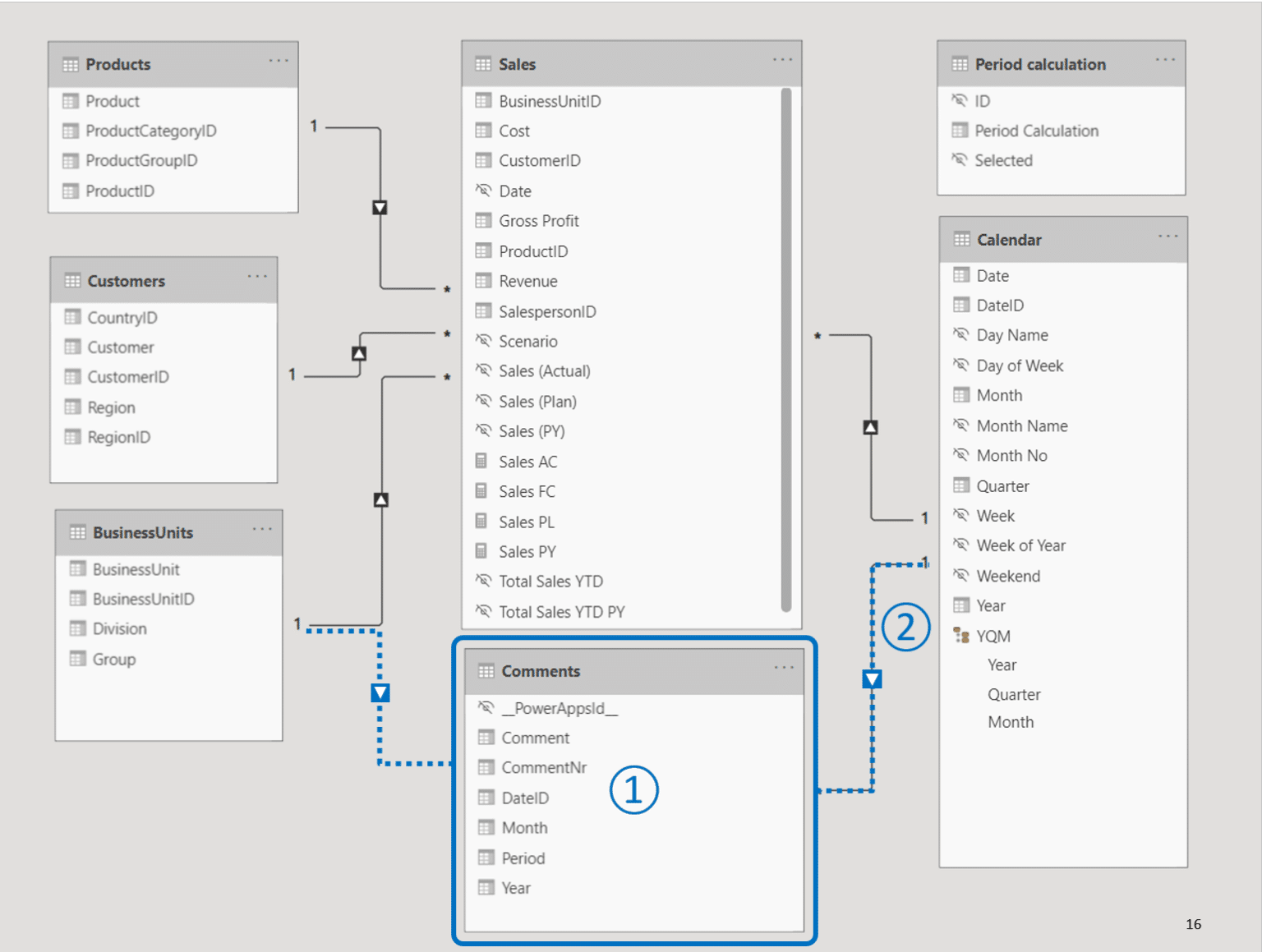Viewport: 1262px width, 952px height.
Task: Click the calculation icon beside Sales AC
Action: click(x=483, y=461)
